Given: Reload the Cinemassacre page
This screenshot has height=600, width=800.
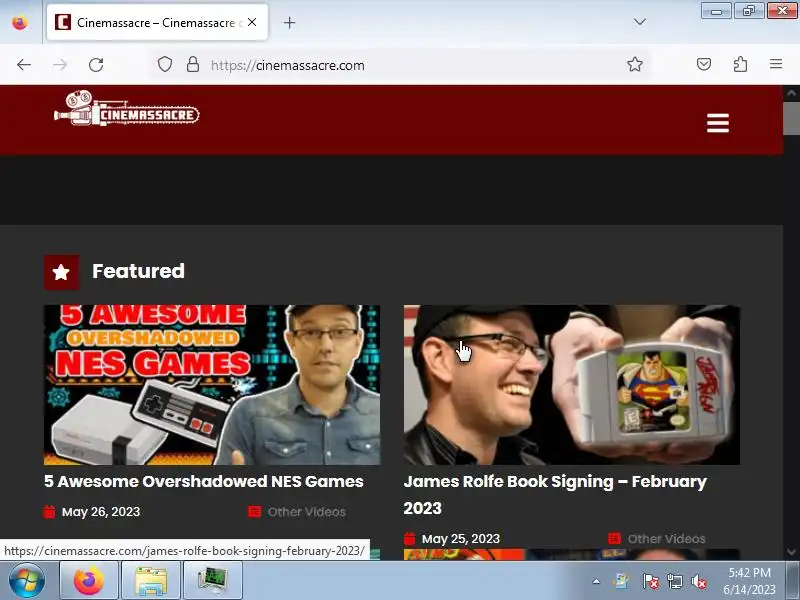Looking at the screenshot, I should coord(96,65).
